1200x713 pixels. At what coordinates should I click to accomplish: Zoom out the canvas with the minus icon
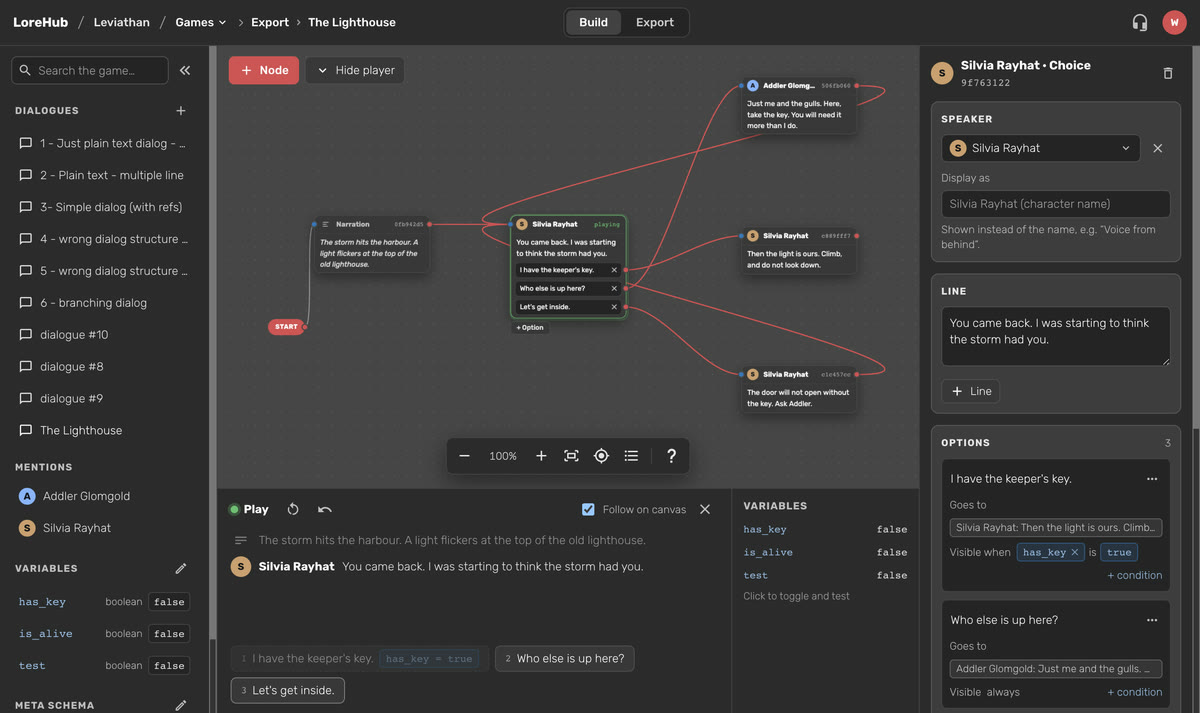pos(464,456)
